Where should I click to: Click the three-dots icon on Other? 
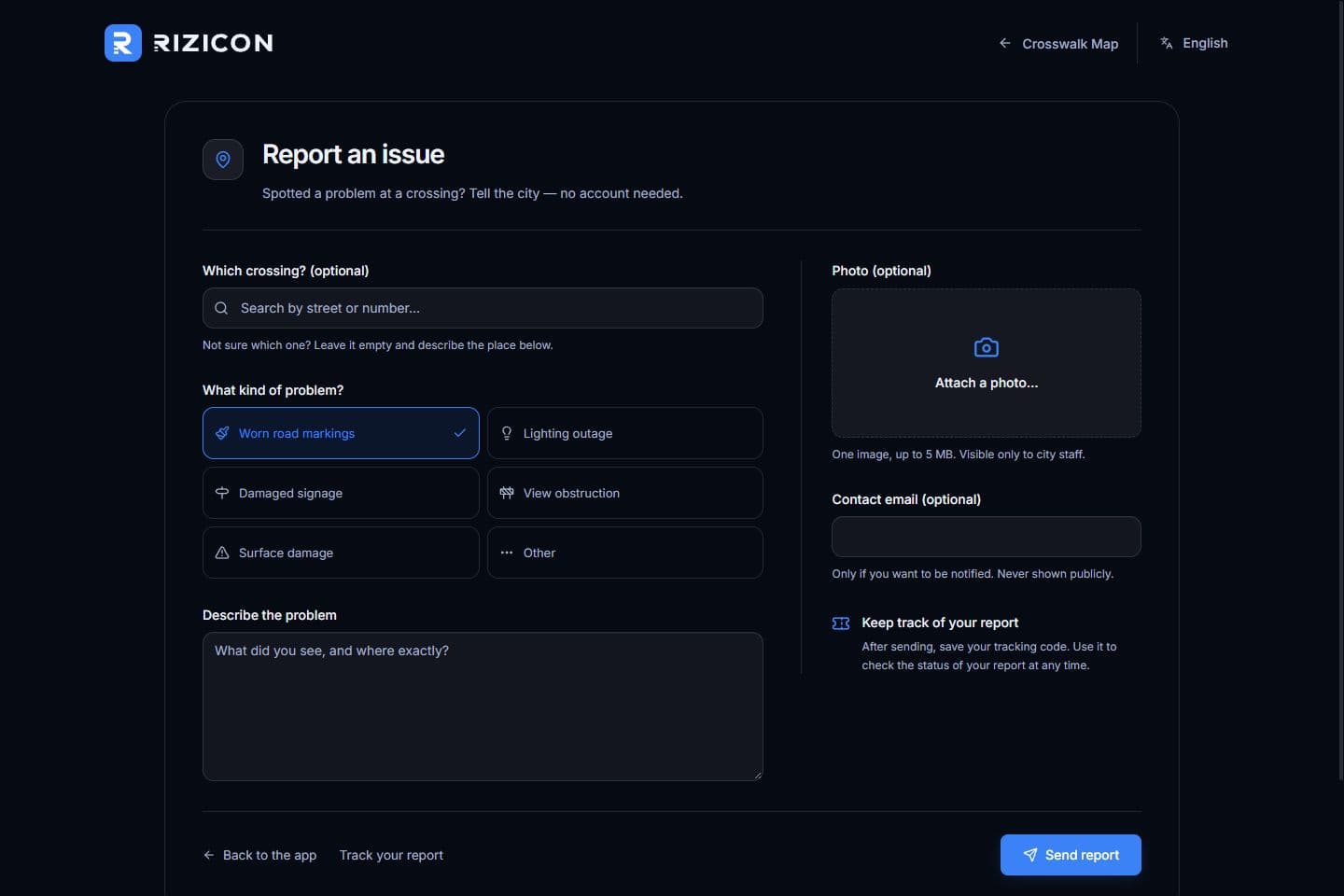coord(507,553)
